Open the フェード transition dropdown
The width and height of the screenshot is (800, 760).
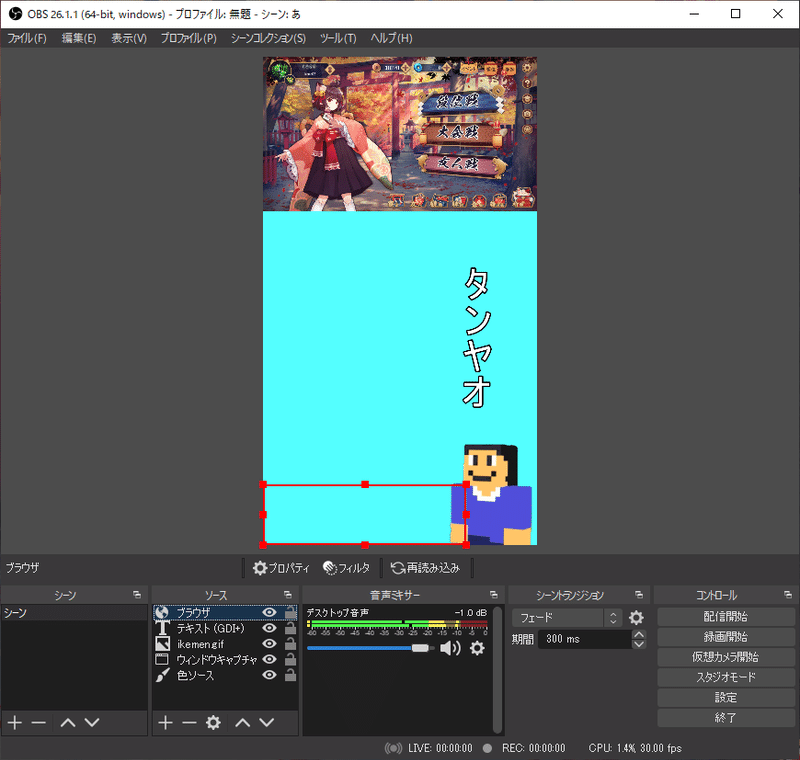(567, 618)
